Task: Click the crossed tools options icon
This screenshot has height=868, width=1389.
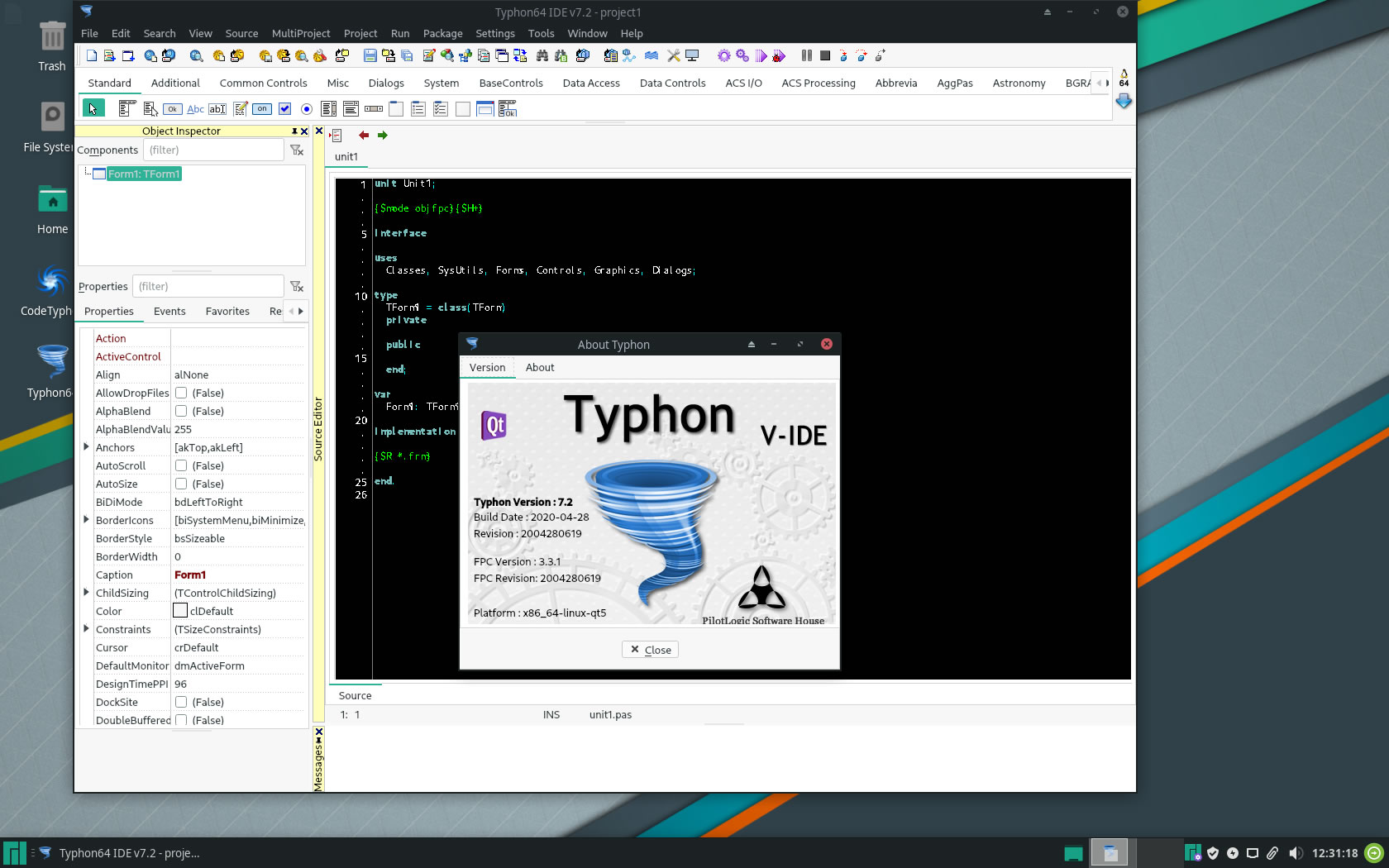Action: pyautogui.click(x=674, y=56)
